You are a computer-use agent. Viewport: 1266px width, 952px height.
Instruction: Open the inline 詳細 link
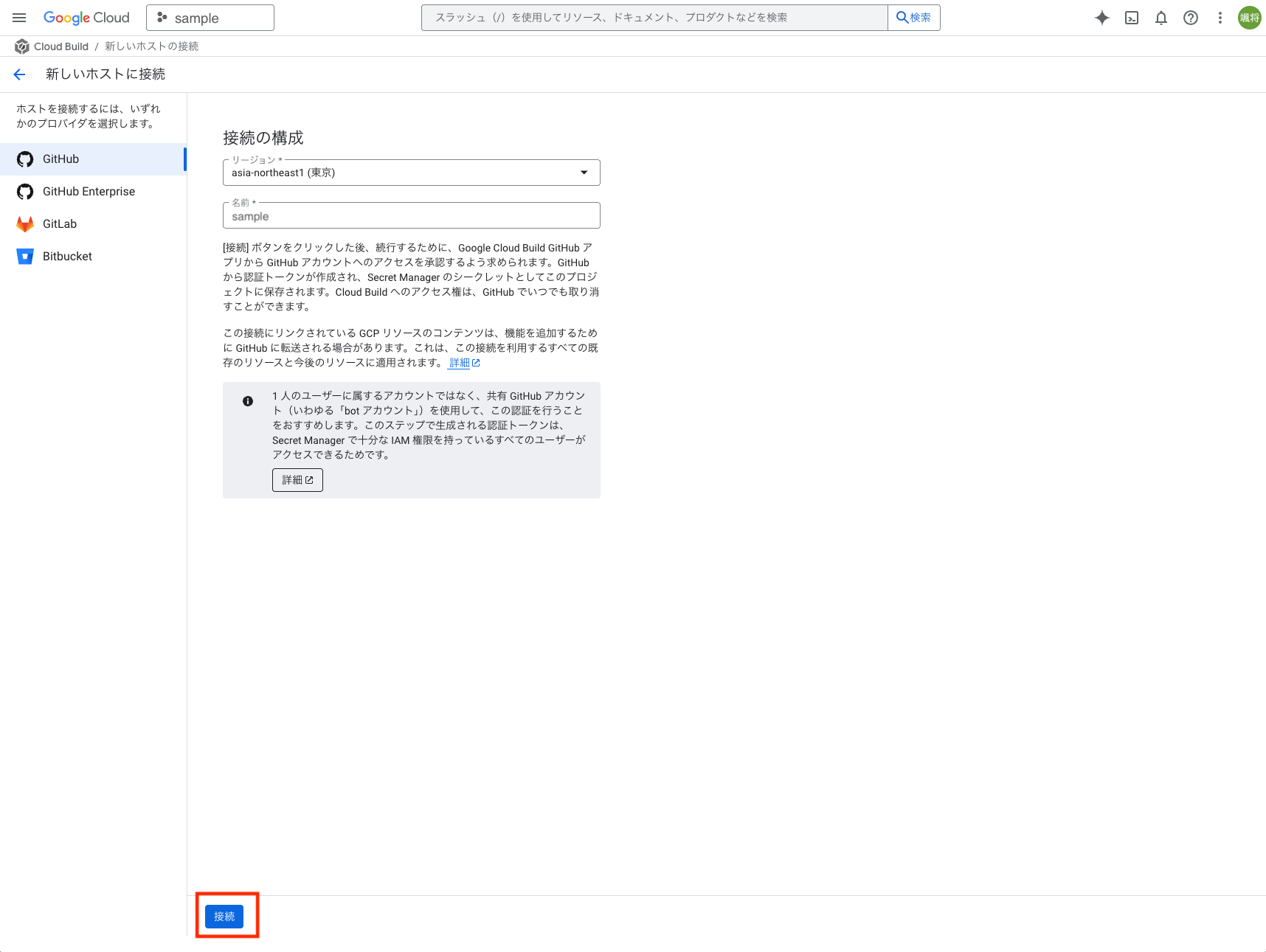click(x=464, y=363)
